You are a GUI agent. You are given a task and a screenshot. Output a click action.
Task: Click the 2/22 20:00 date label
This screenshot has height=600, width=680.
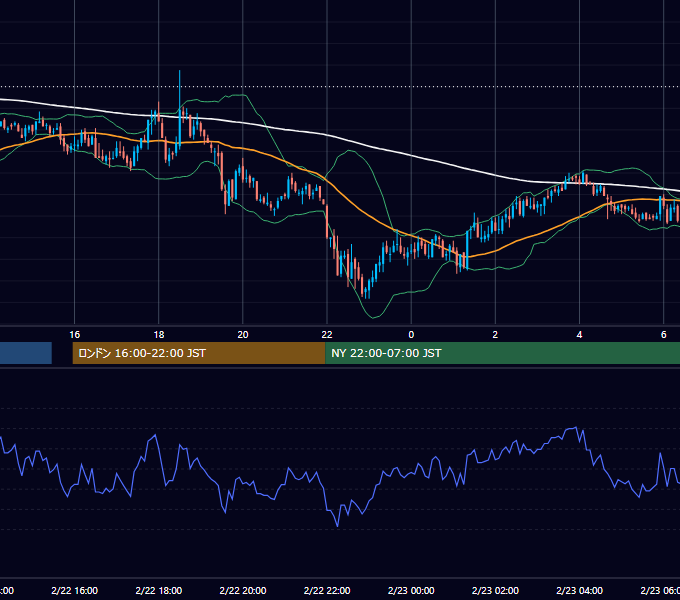[243, 590]
